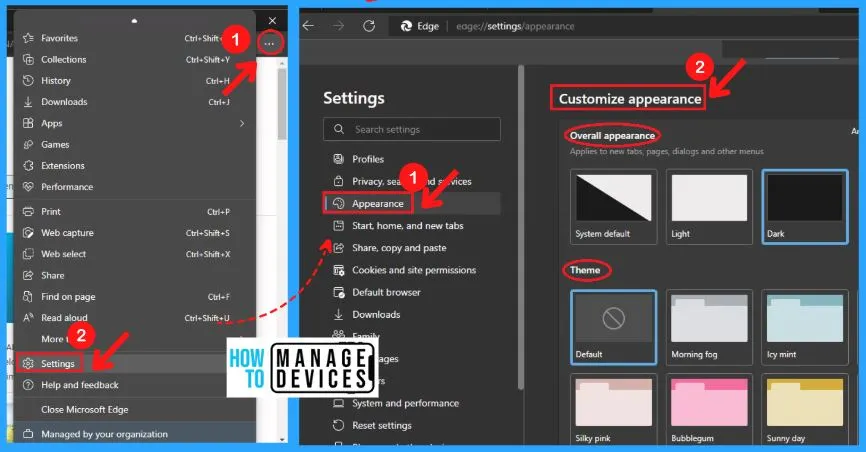866x452 pixels.
Task: Open Share, copy and paste settings
Action: [411, 248]
